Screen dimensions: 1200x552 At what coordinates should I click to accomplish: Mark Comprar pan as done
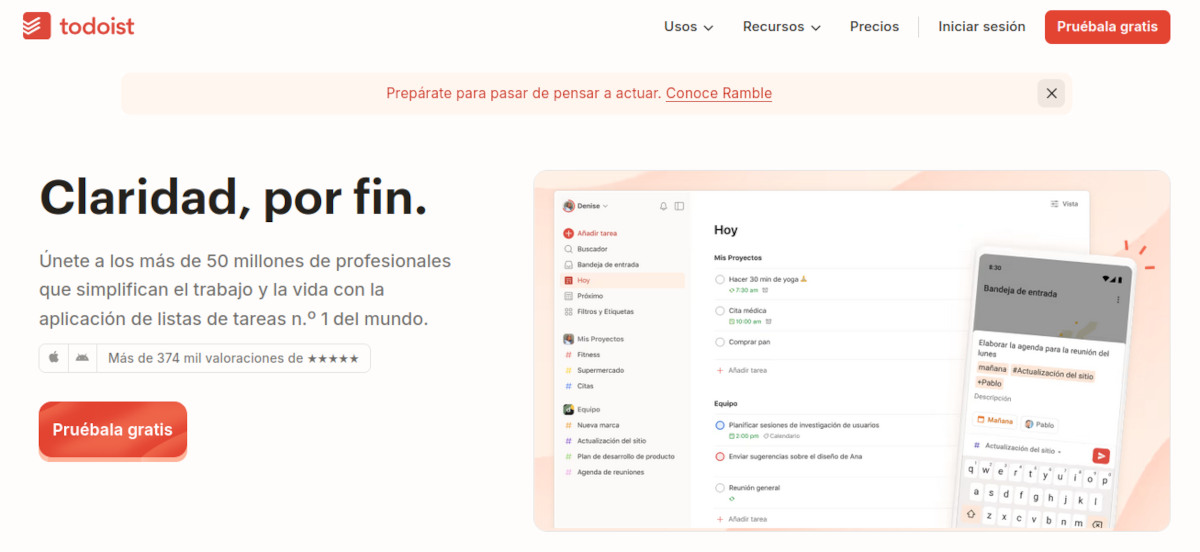720,342
